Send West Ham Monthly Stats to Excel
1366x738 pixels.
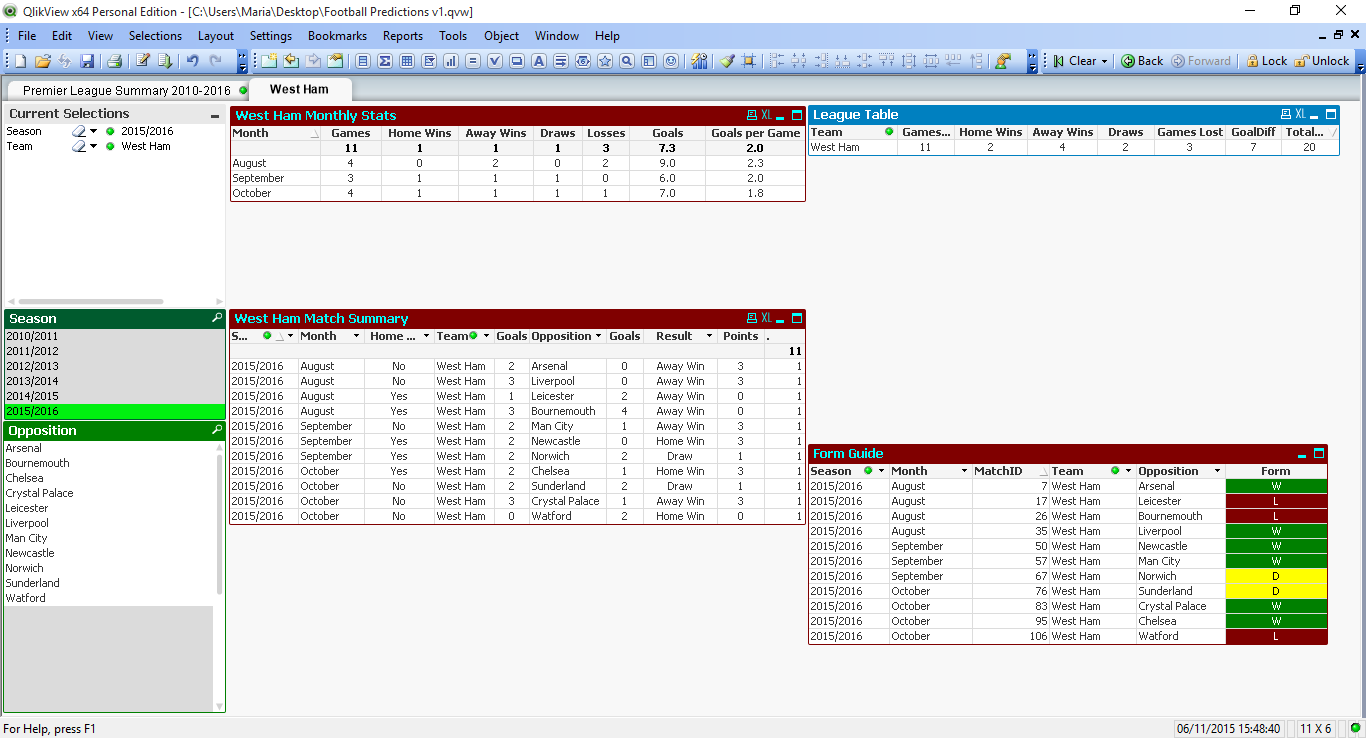(767, 115)
